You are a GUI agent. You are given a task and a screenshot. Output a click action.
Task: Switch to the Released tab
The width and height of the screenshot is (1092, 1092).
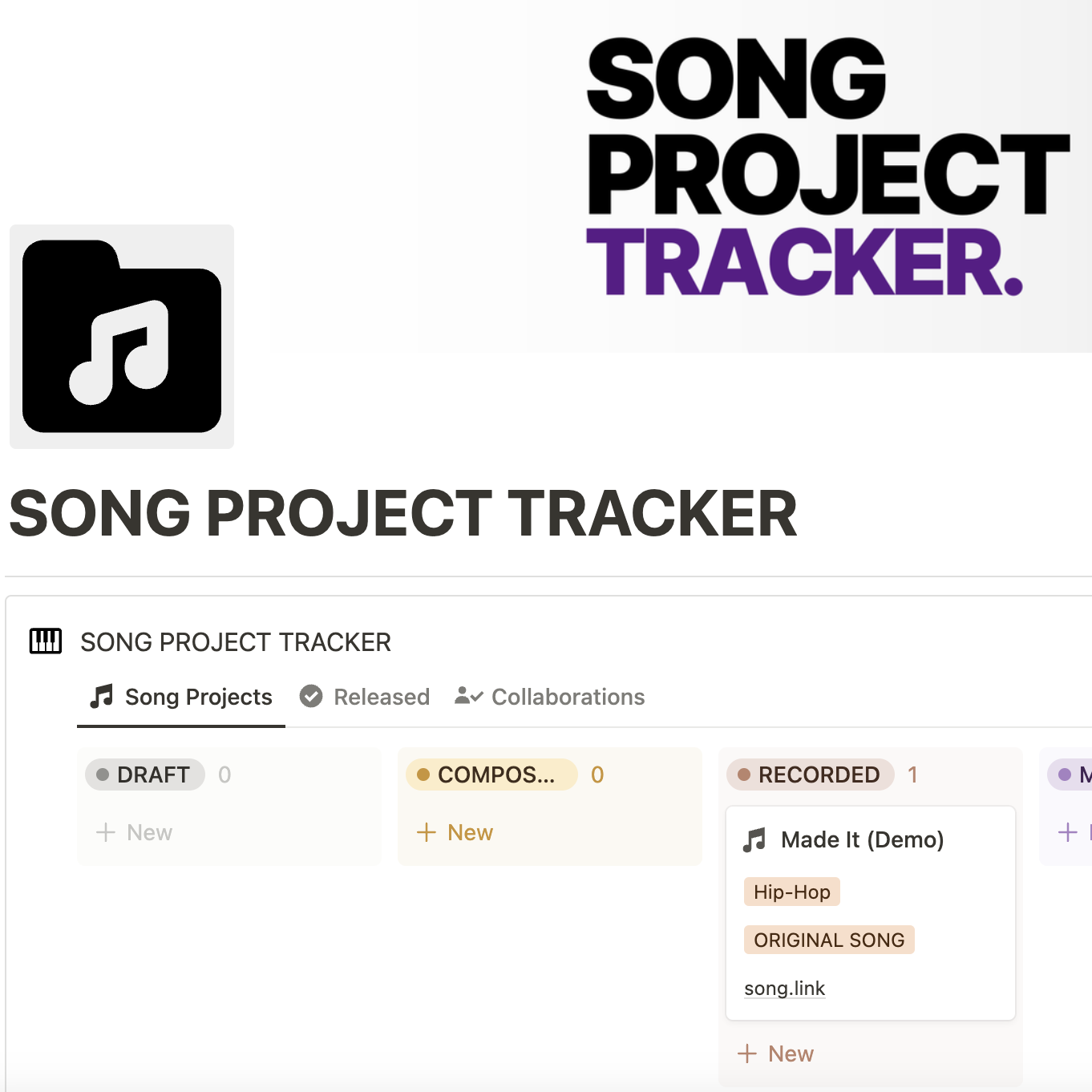click(x=382, y=696)
